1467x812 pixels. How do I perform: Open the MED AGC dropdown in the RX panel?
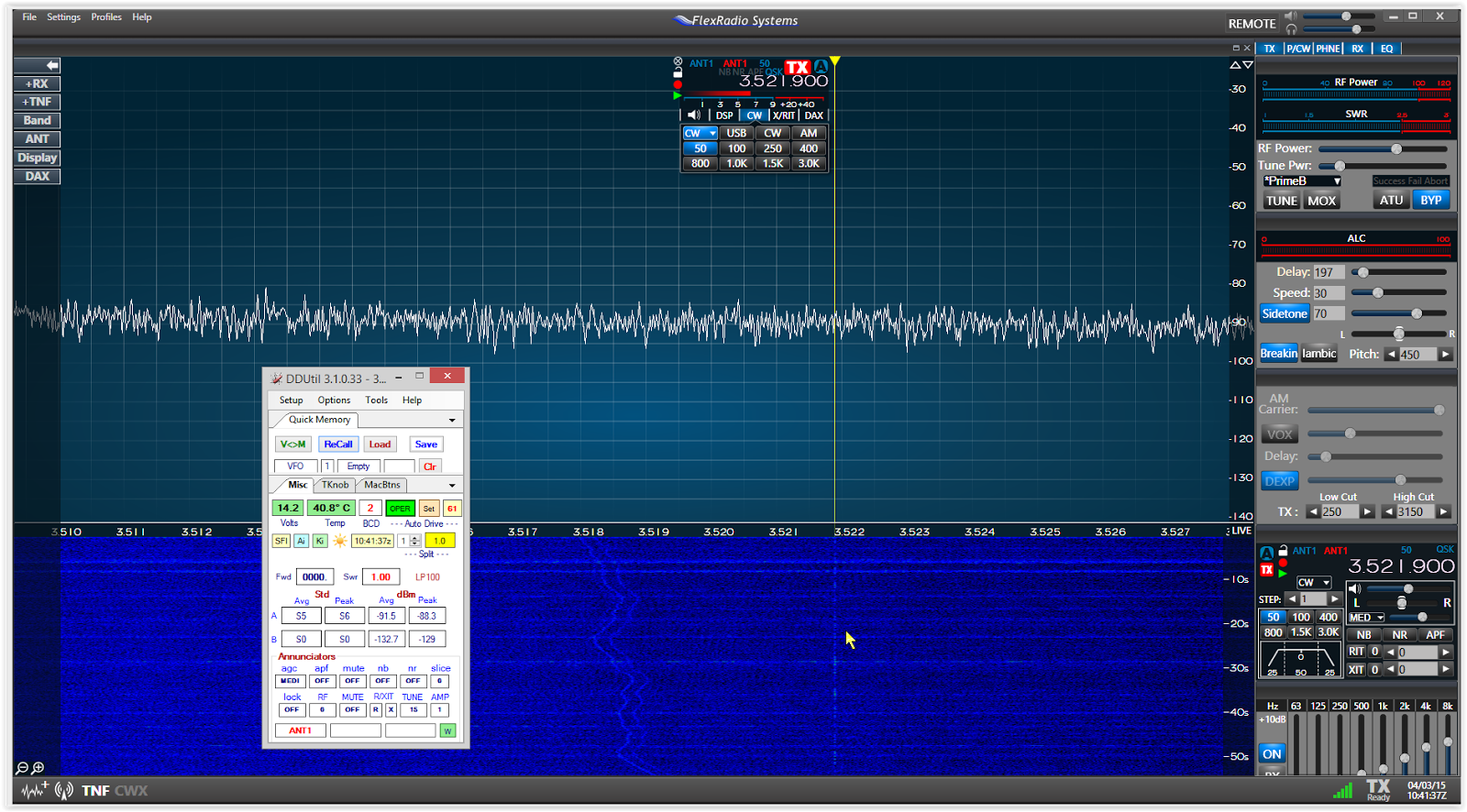pos(1366,618)
